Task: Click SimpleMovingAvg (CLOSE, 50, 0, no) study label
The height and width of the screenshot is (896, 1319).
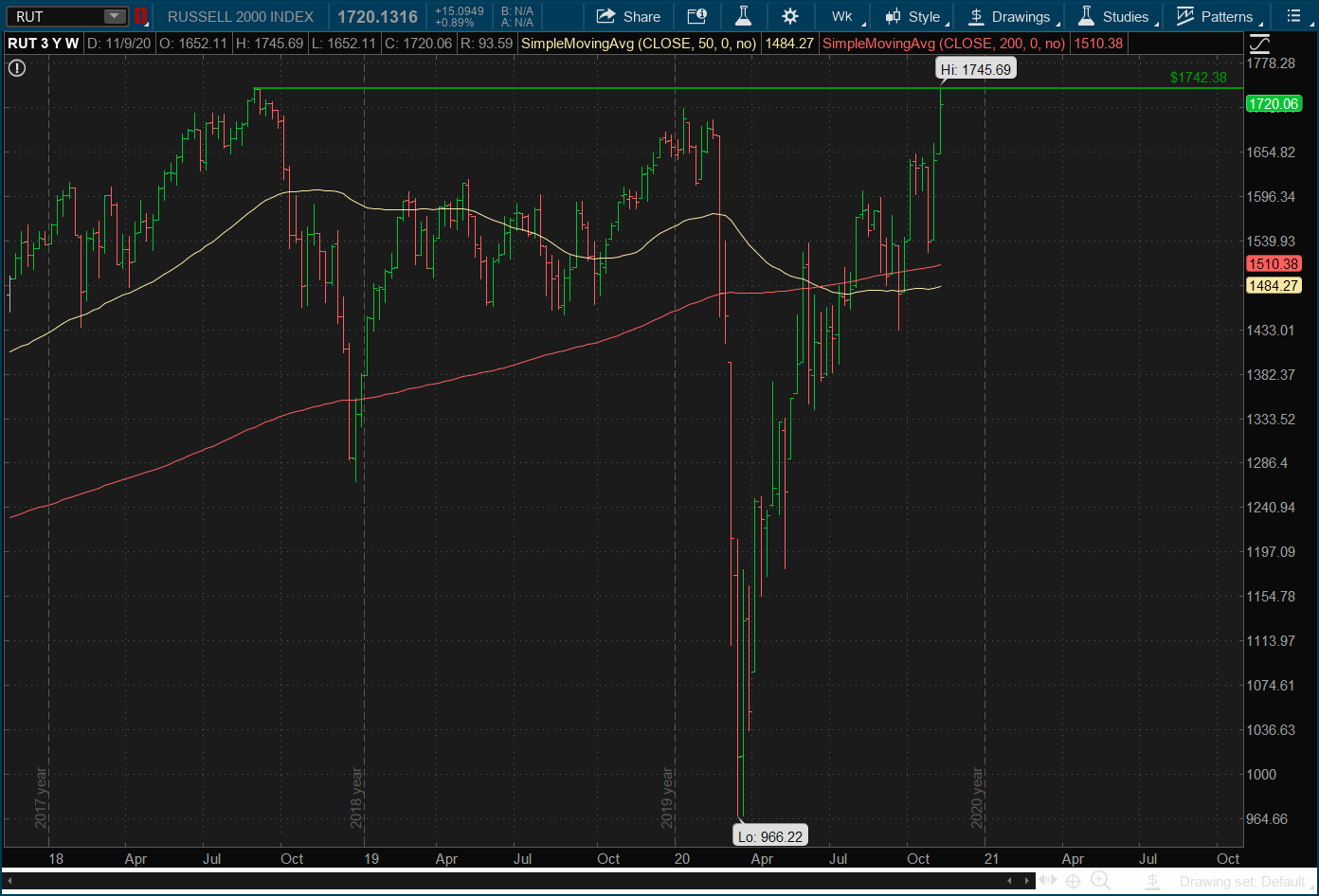Action: click(639, 44)
